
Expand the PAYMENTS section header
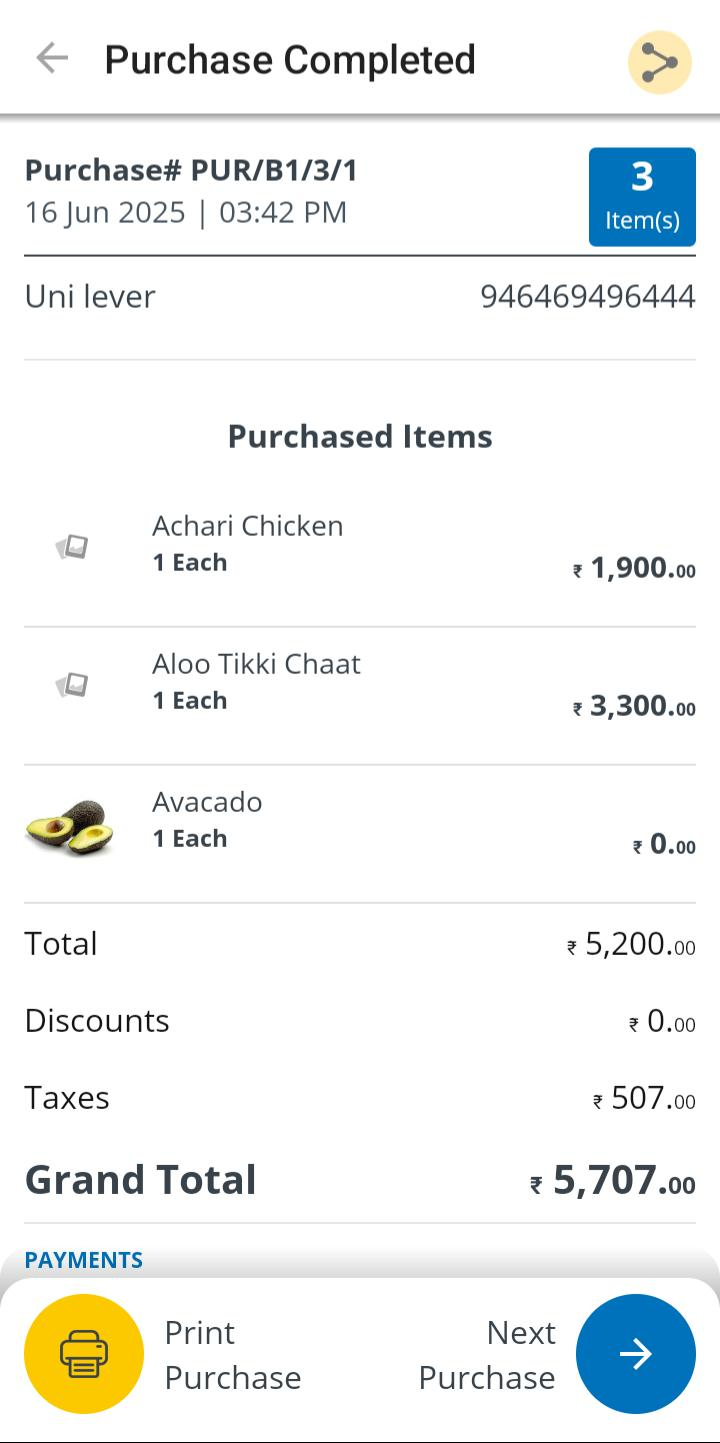pos(84,1260)
